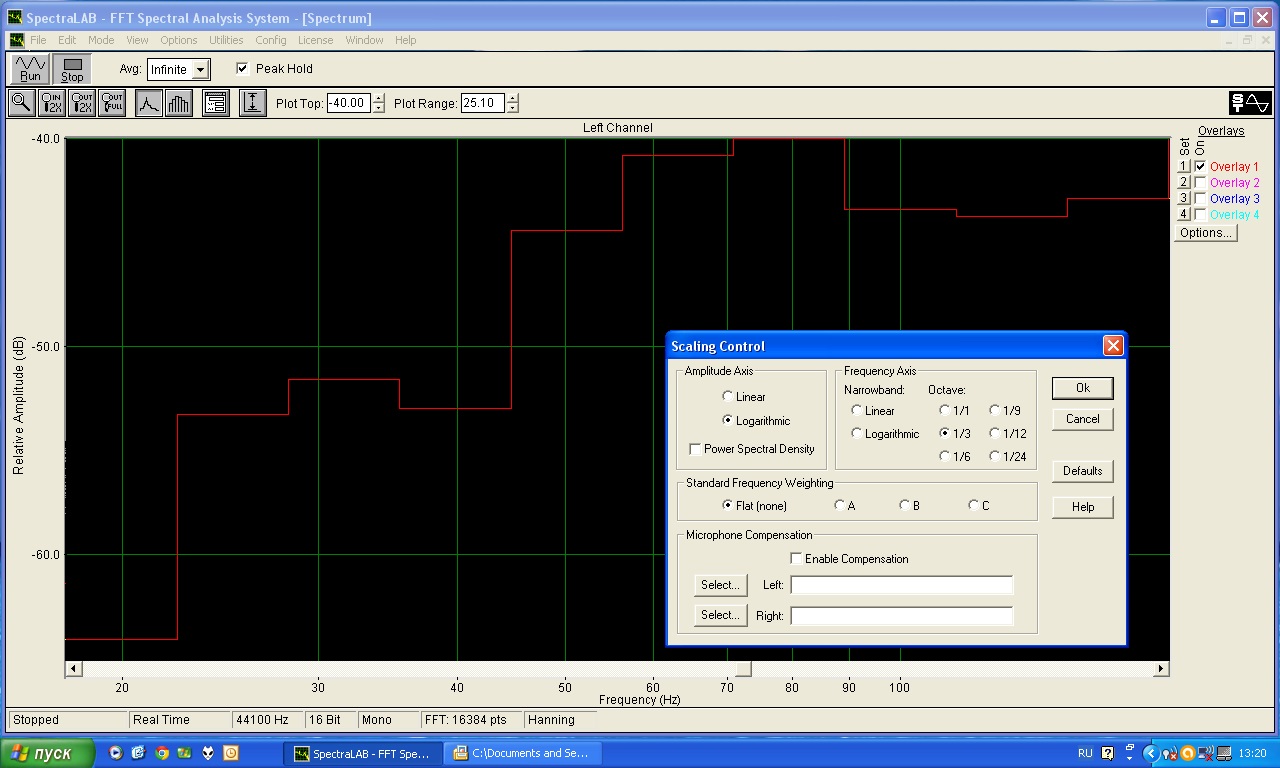Click the frequency scrollbar right arrow

click(1161, 669)
